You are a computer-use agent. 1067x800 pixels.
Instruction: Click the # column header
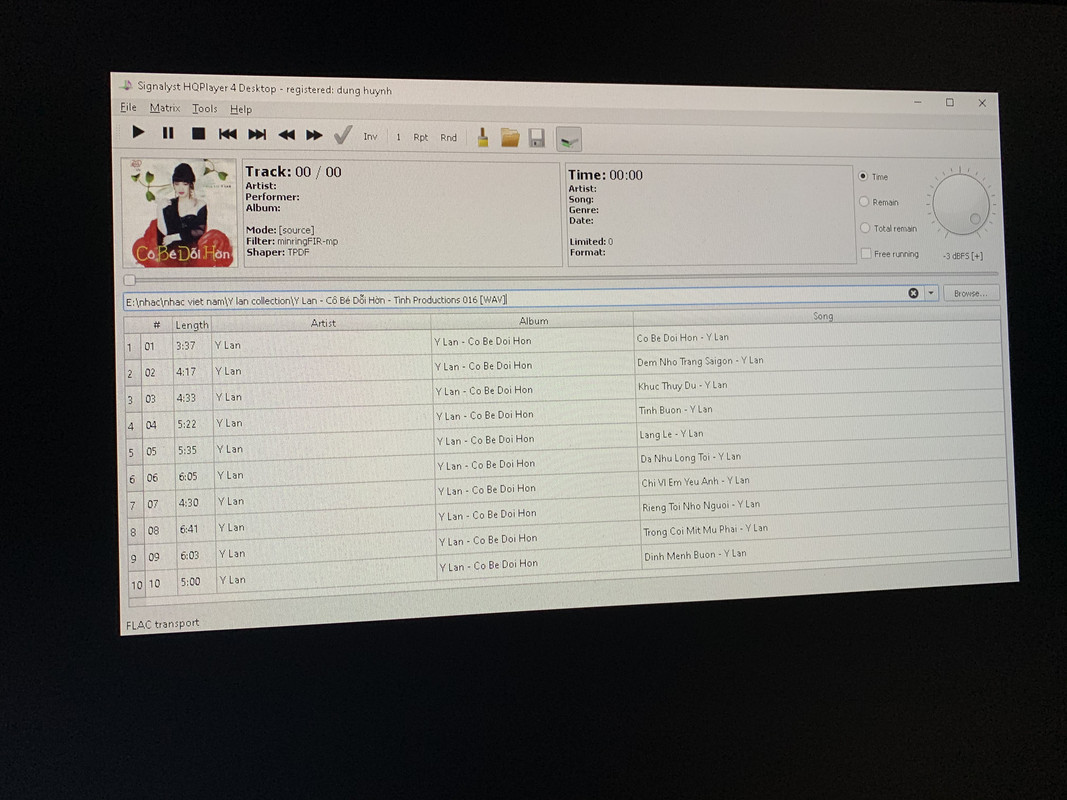tap(157, 325)
